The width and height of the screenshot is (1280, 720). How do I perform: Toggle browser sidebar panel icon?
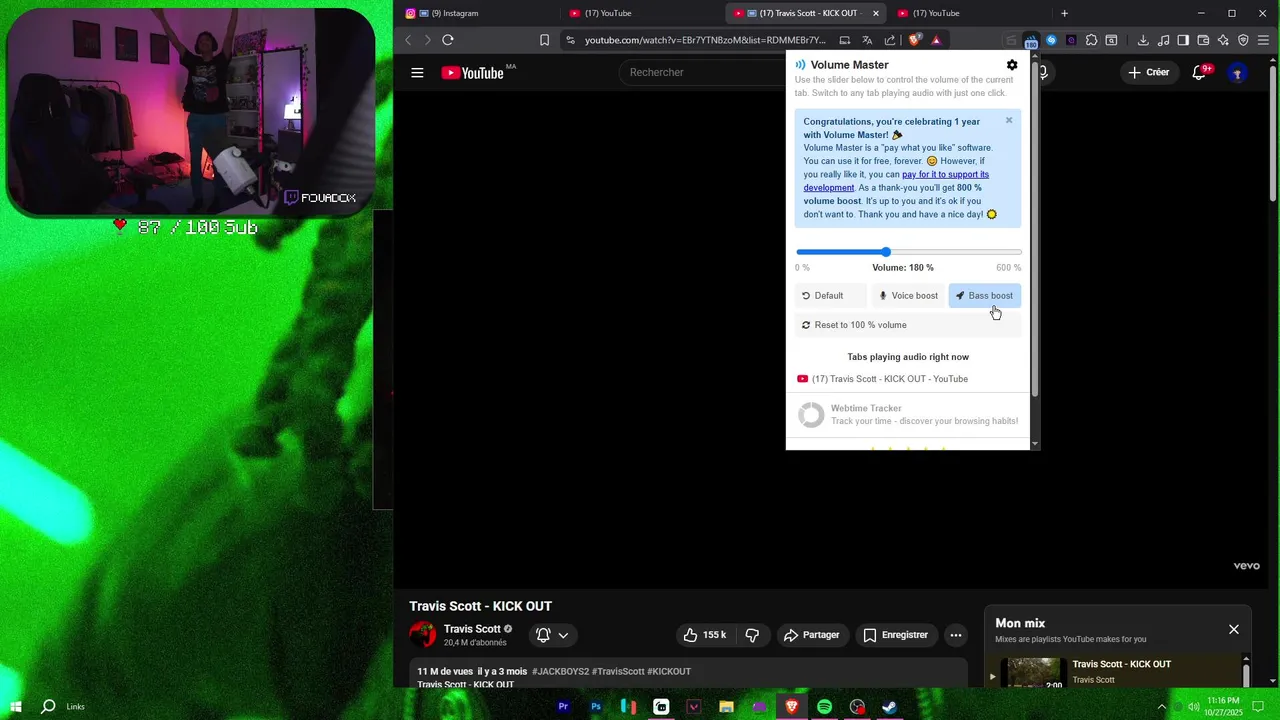click(1183, 41)
